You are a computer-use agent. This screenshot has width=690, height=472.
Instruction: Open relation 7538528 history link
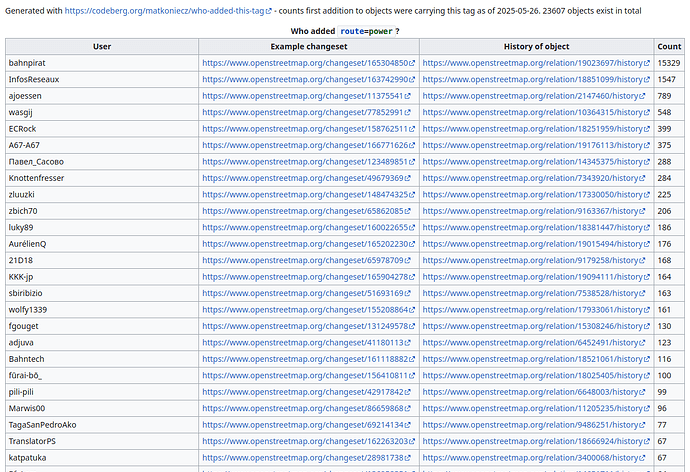[x=533, y=293]
